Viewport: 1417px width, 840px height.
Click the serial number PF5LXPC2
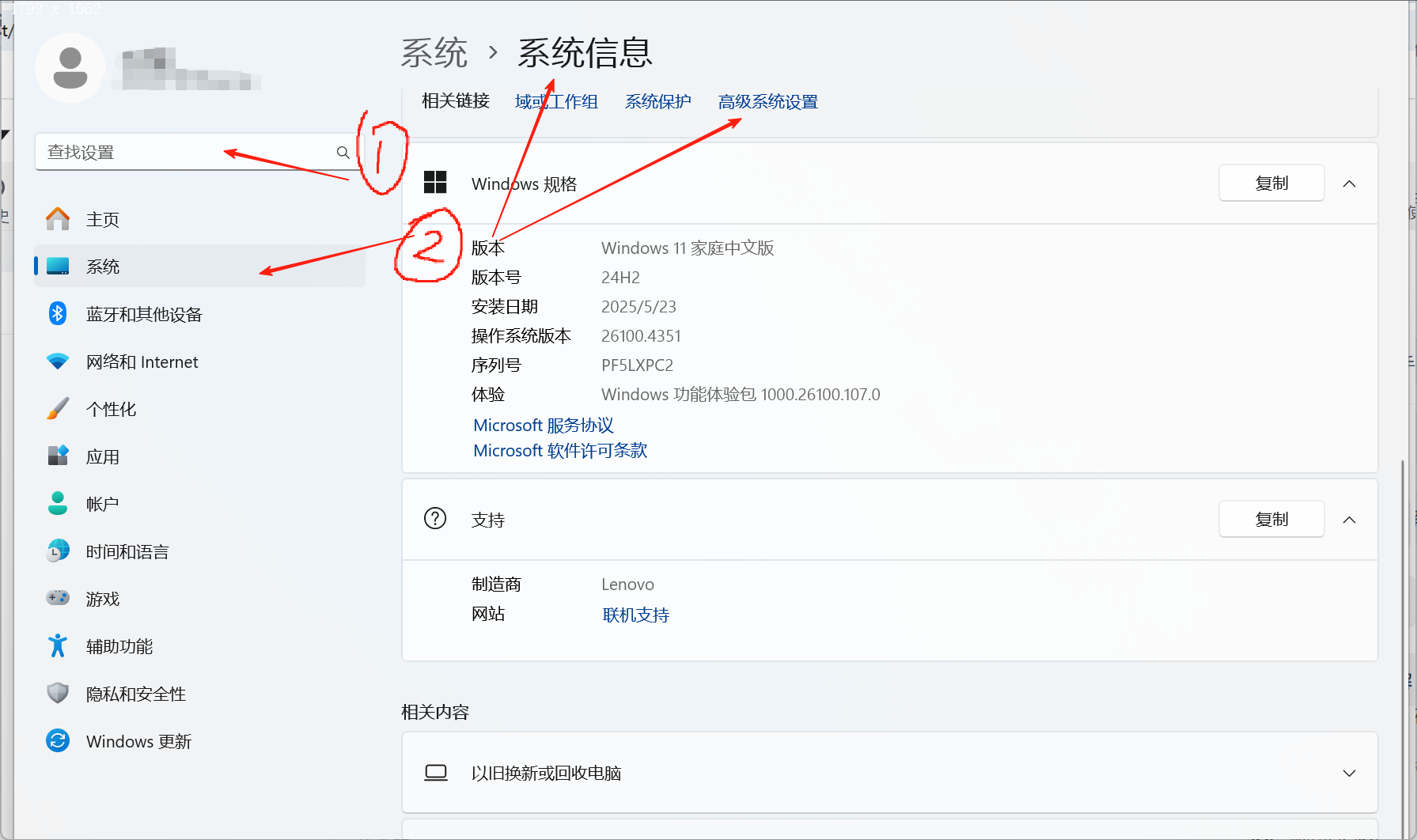637,365
